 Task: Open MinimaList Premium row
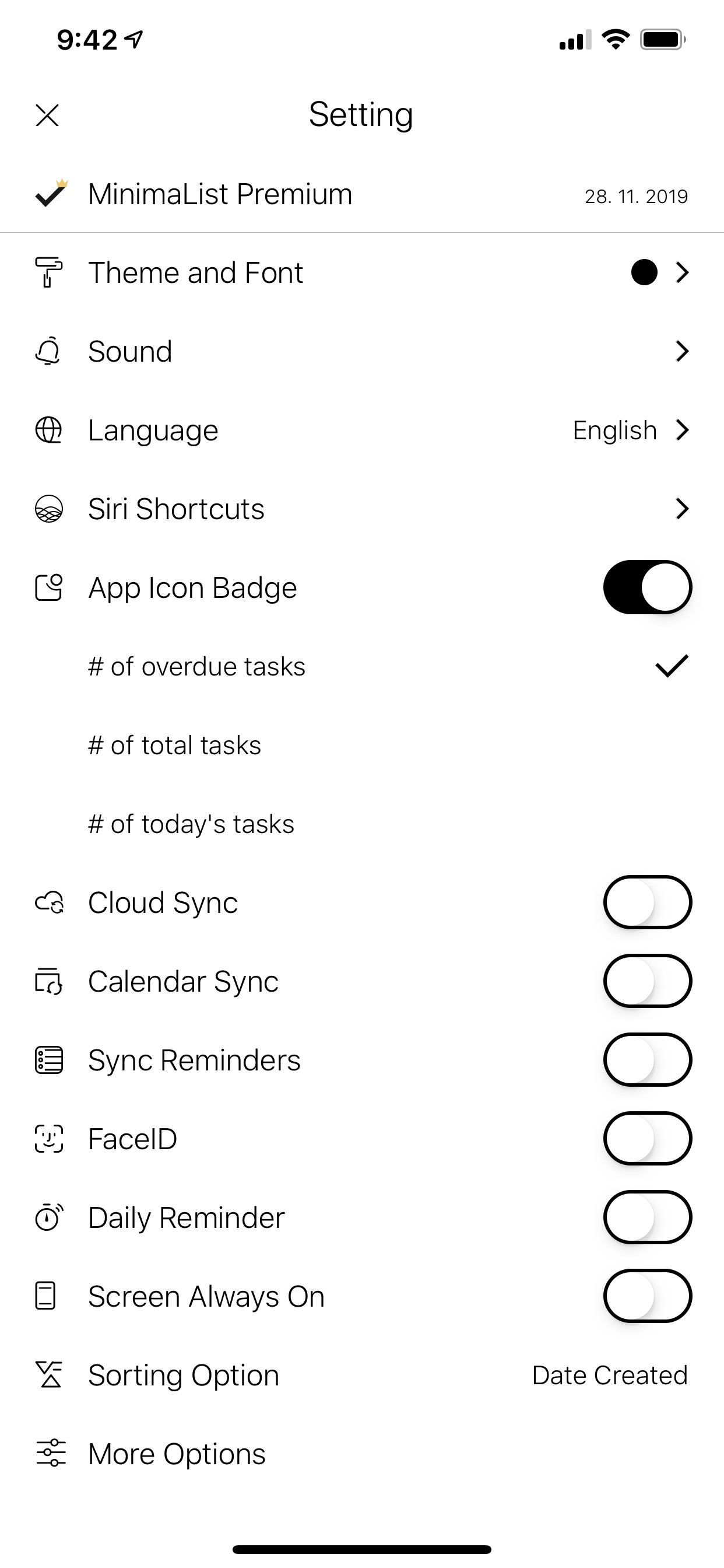[362, 194]
